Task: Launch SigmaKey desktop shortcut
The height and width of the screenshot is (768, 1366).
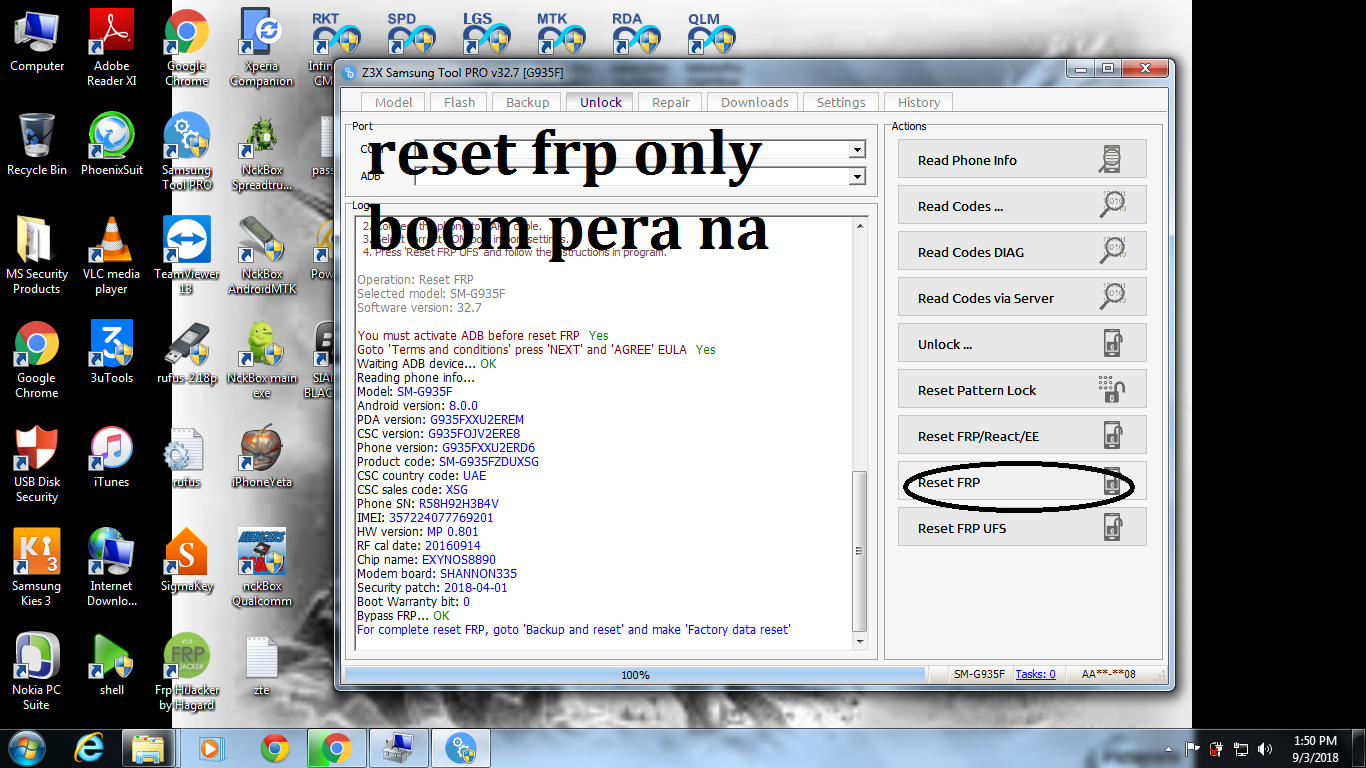Action: [x=187, y=561]
